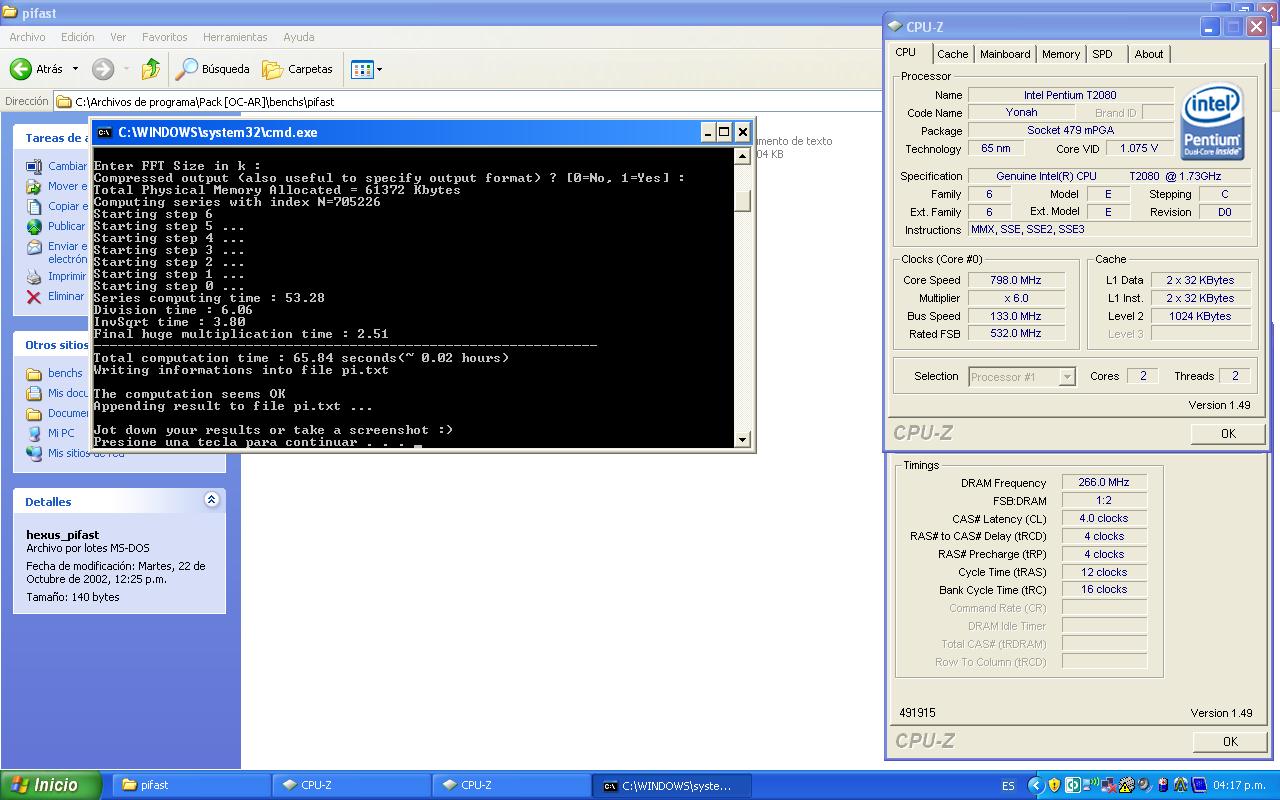The image size is (1280, 800).
Task: Click the processor Name field Intel Pentium T2080
Action: click(1069, 95)
